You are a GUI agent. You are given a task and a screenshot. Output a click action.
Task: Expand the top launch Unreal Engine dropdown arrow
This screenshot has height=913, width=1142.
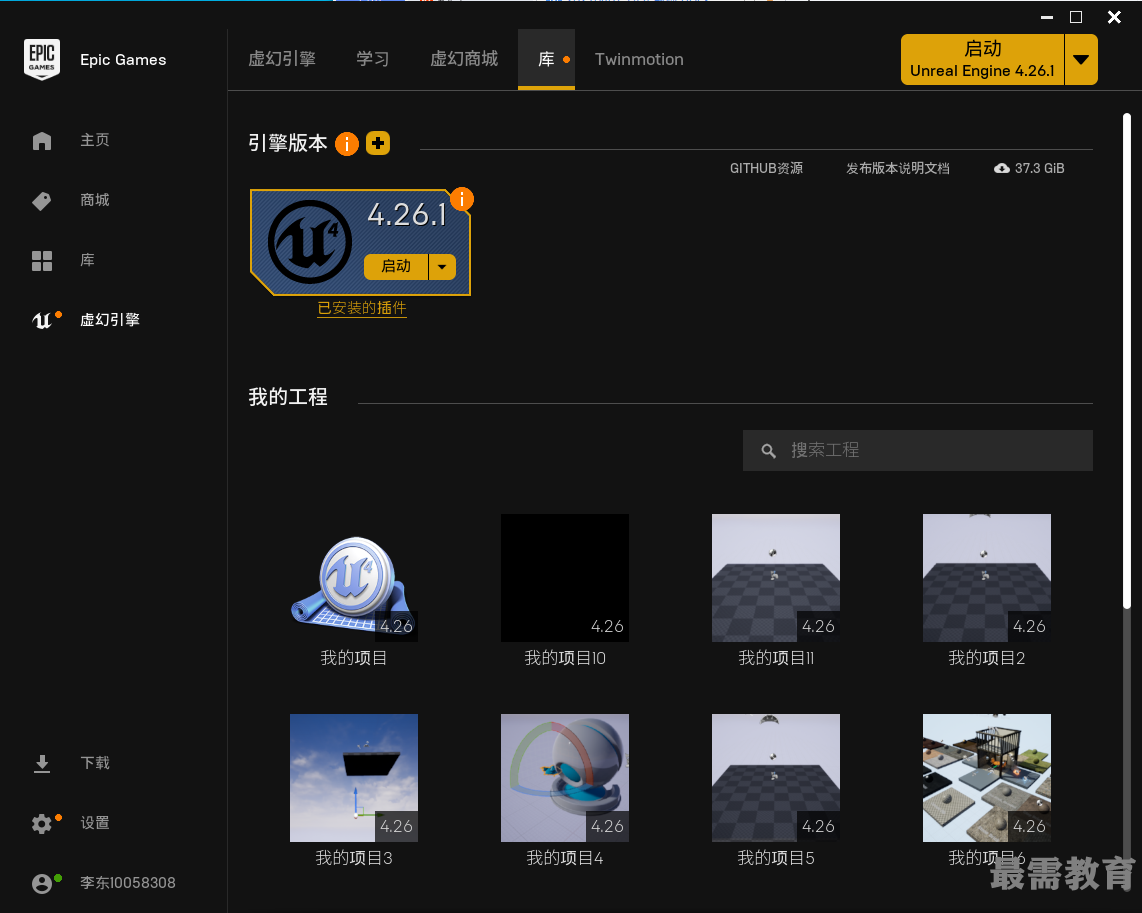[x=1082, y=60]
